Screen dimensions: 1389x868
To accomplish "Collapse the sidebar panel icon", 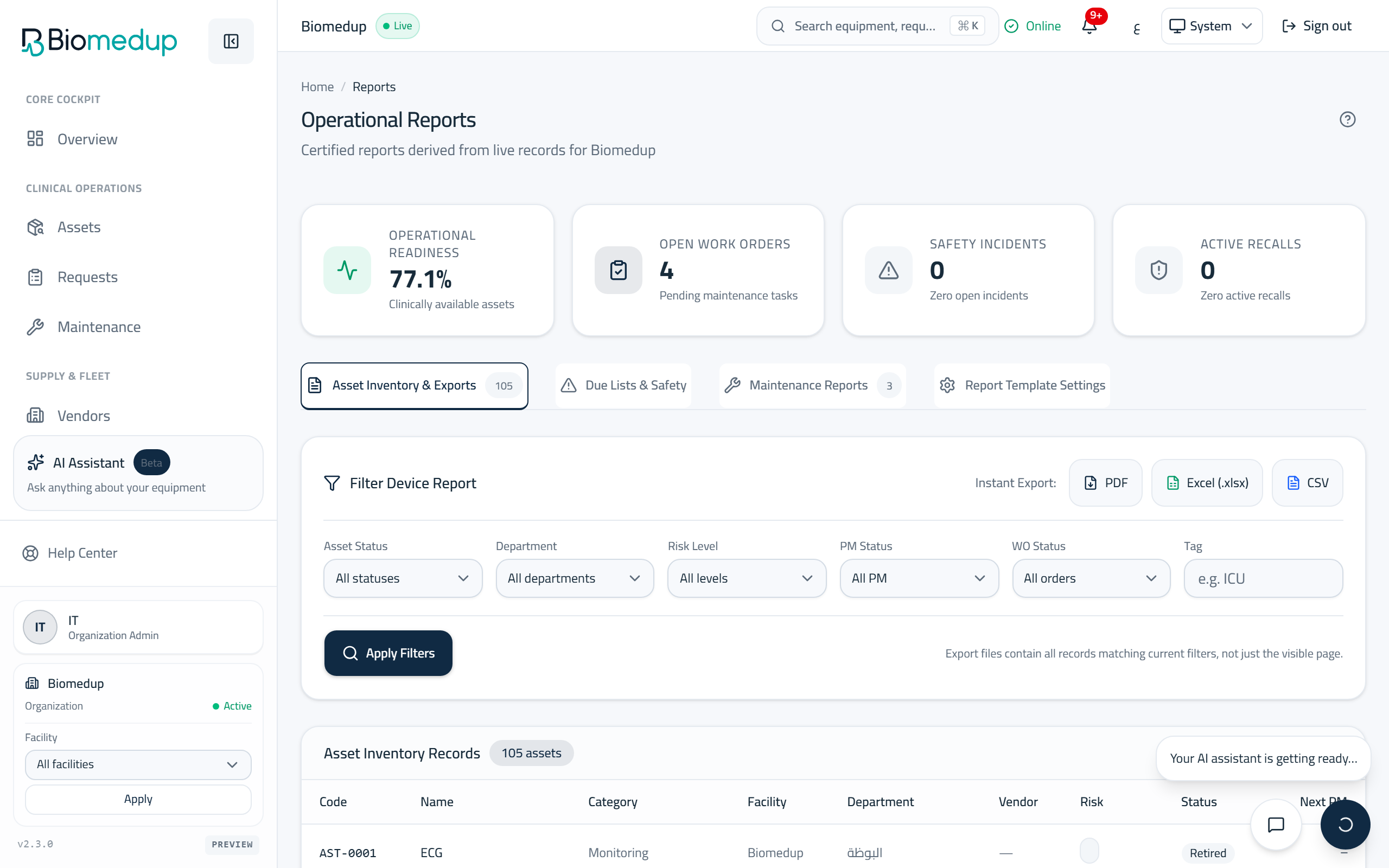I will click(x=231, y=41).
